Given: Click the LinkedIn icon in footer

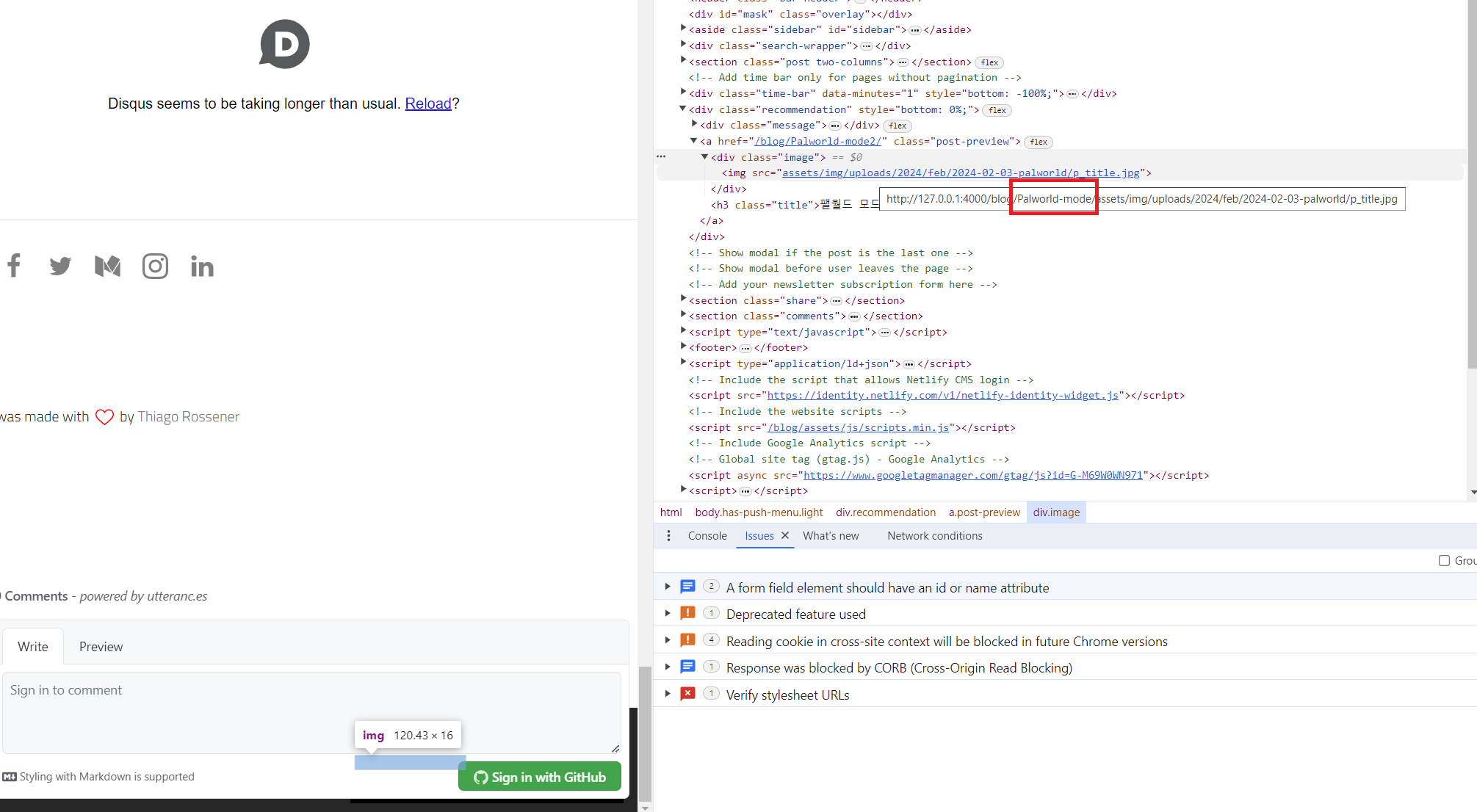Looking at the screenshot, I should pos(200,266).
